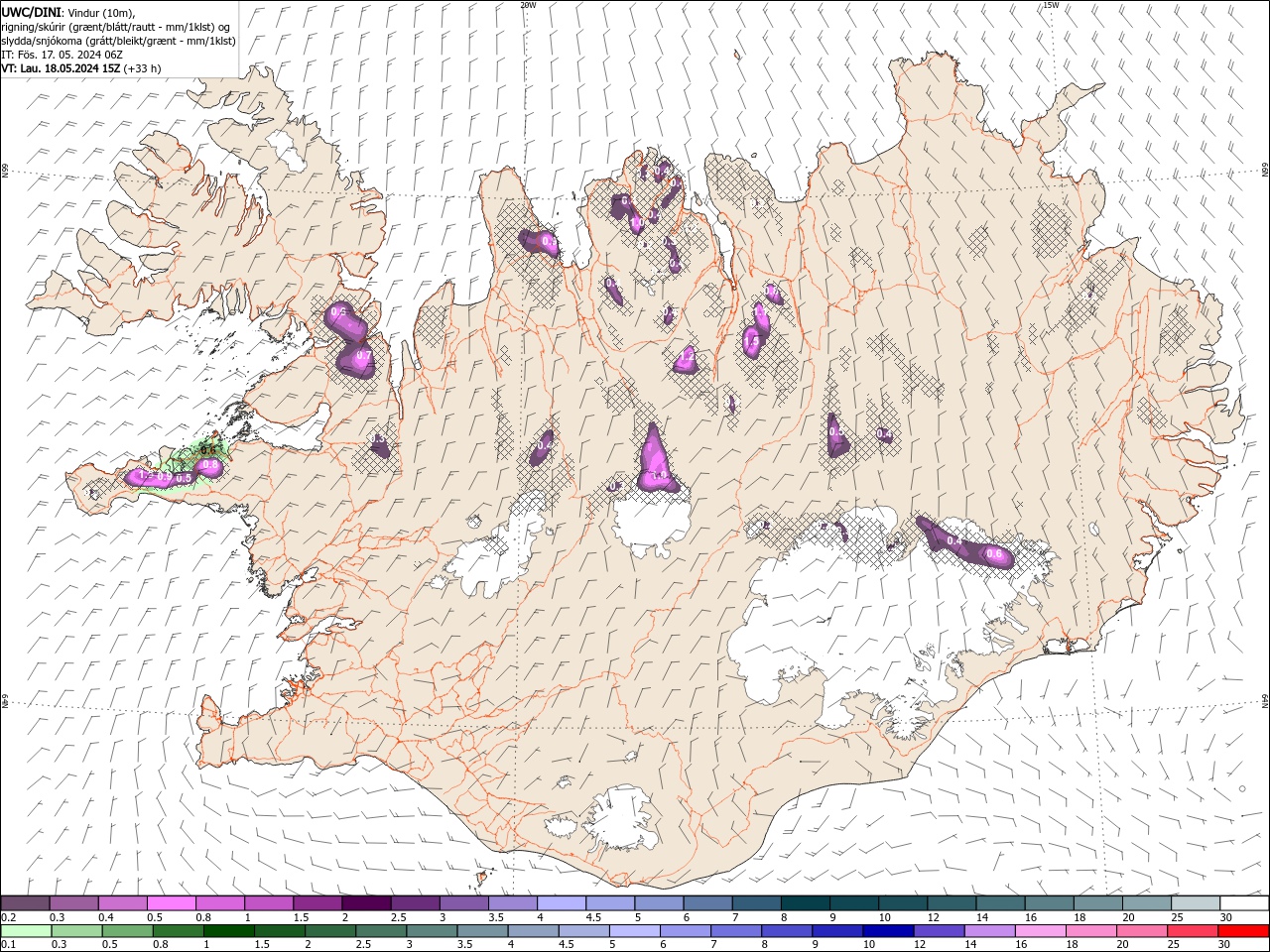This screenshot has width=1270, height=952.
Task: Click the 20W longitude label
Action: 528,4
